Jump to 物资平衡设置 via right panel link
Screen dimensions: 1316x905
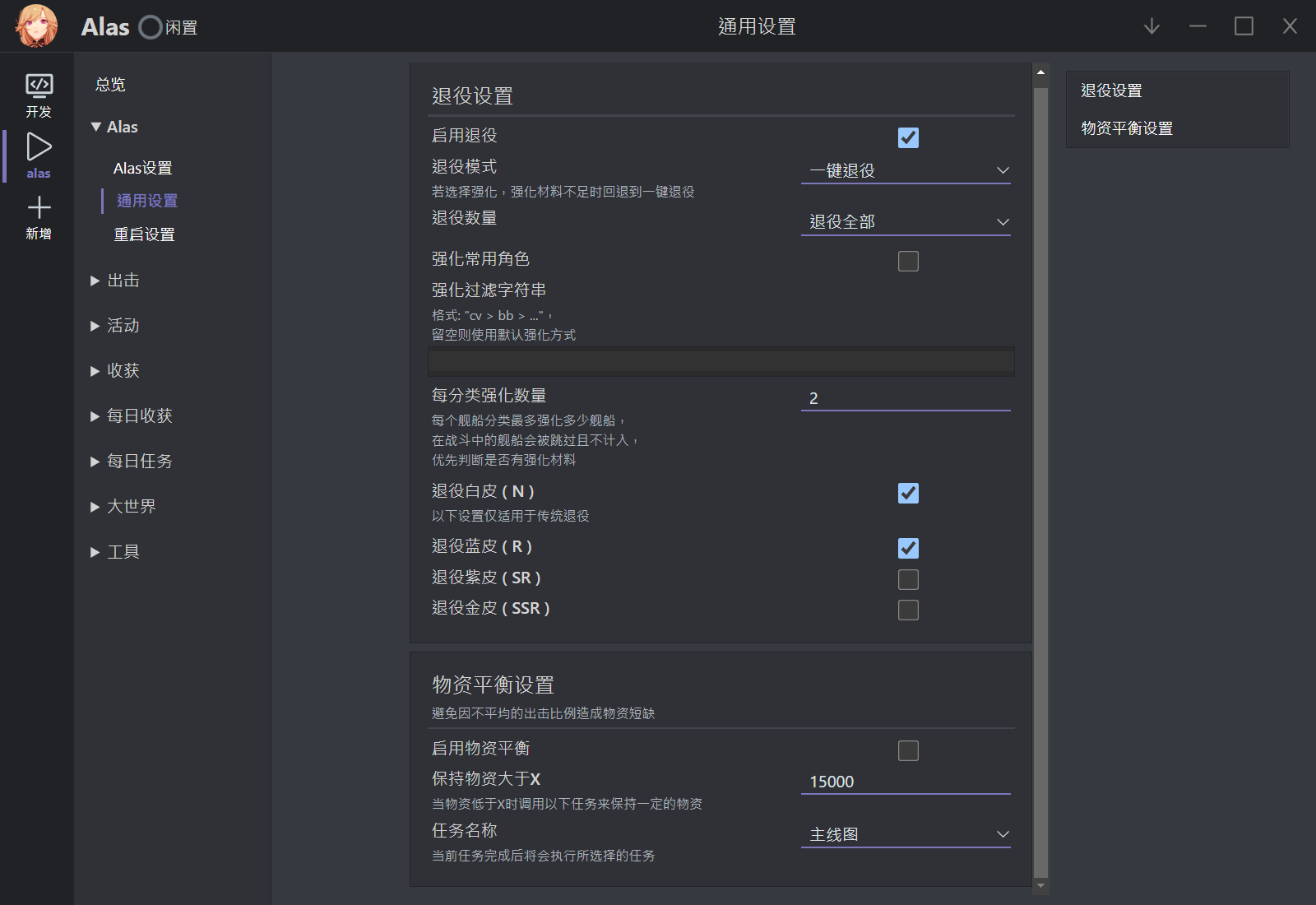[1127, 128]
